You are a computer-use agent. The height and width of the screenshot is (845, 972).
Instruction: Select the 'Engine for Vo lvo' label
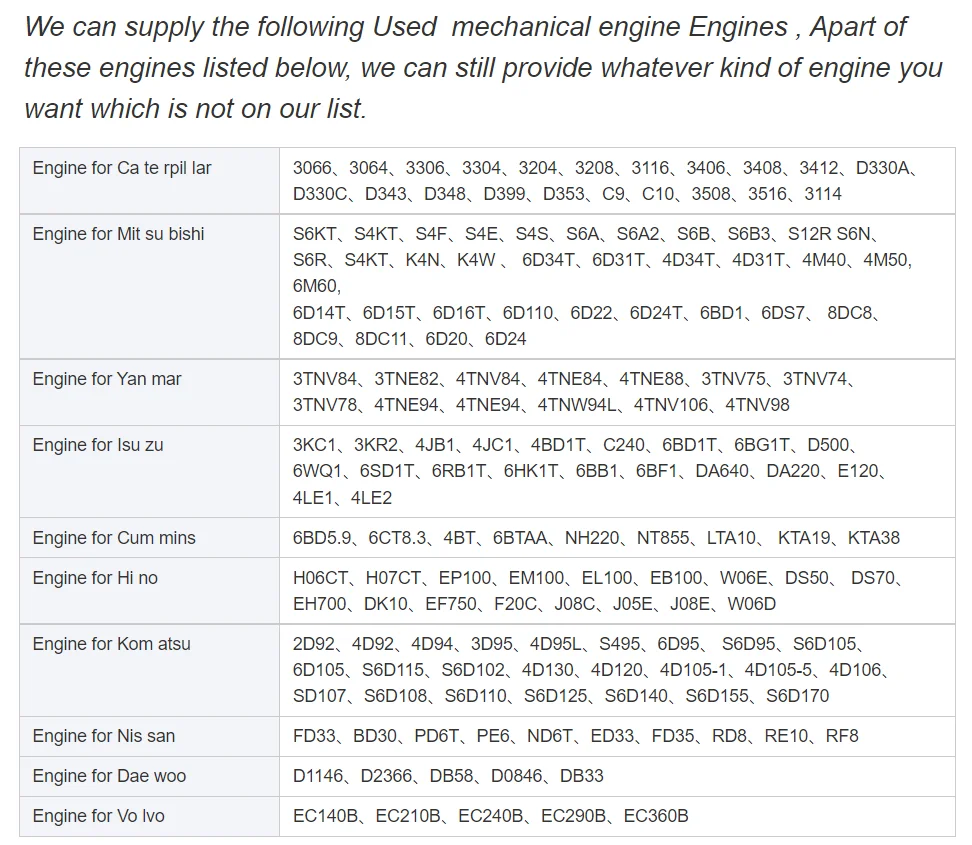pyautogui.click(x=99, y=816)
